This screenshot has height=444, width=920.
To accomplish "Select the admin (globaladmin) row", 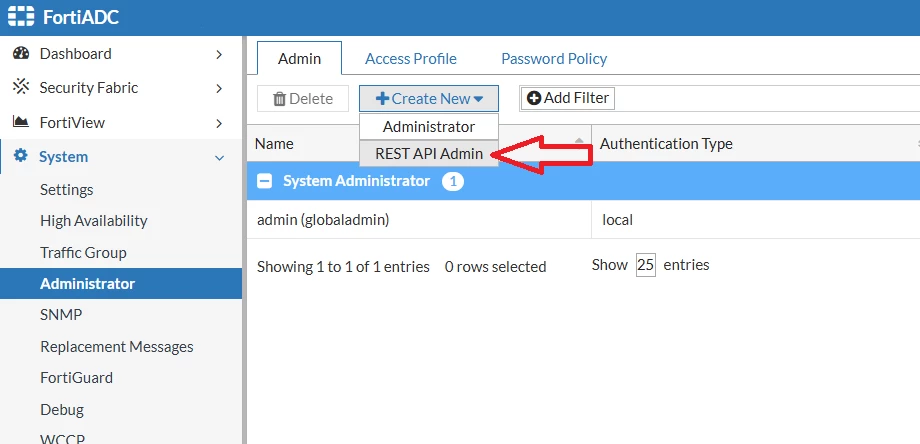I will [x=583, y=220].
